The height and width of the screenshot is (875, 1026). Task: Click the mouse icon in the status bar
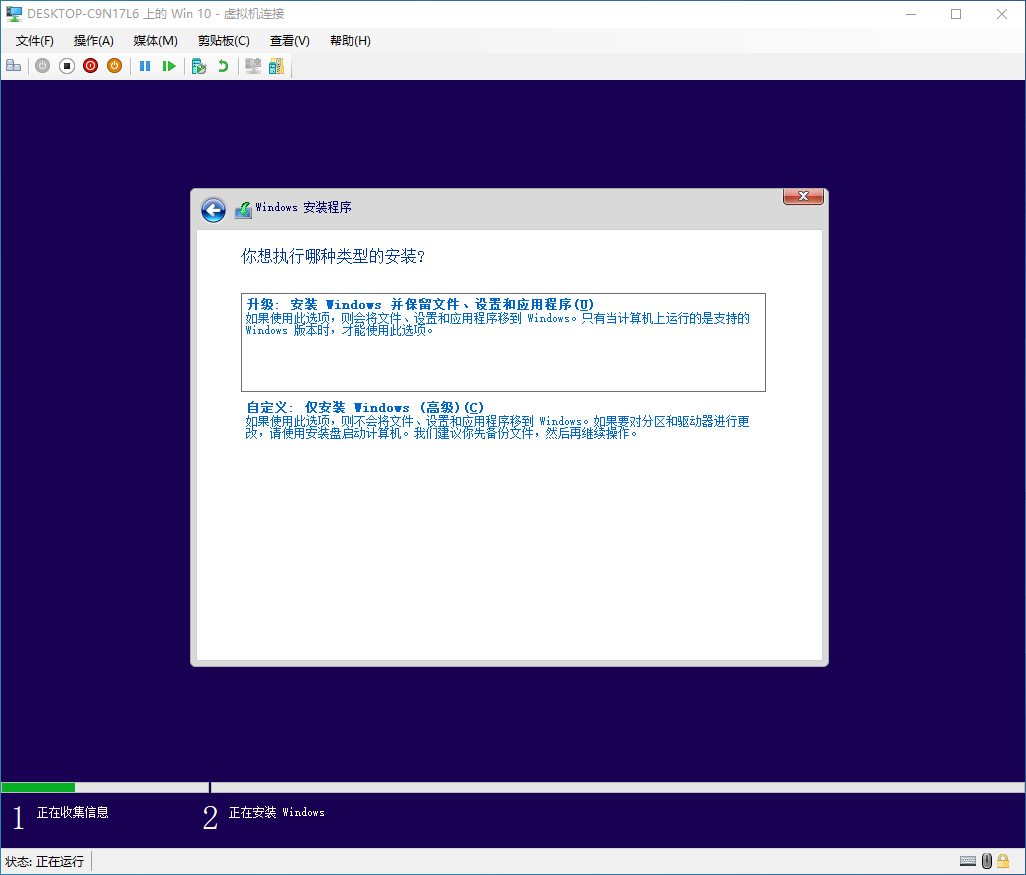[987, 861]
